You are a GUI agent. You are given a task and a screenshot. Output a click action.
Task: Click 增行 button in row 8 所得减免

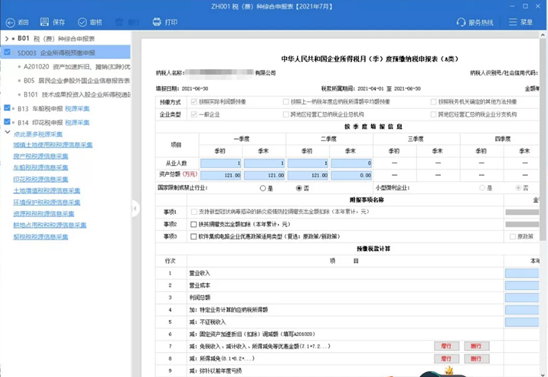446,359
